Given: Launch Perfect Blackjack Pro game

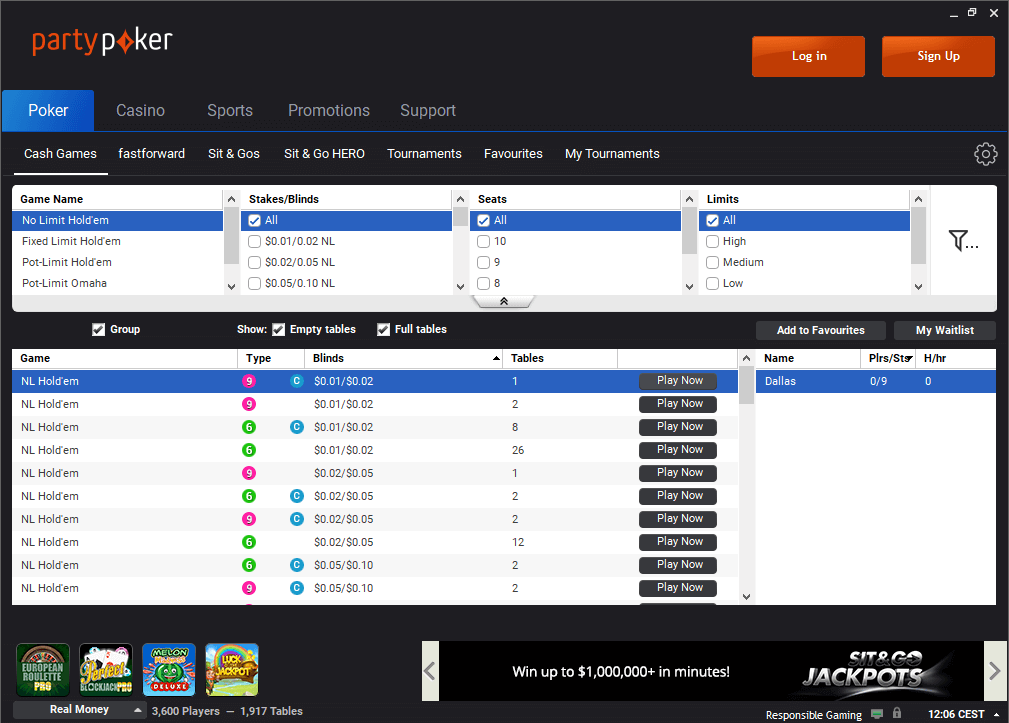Looking at the screenshot, I should [106, 670].
